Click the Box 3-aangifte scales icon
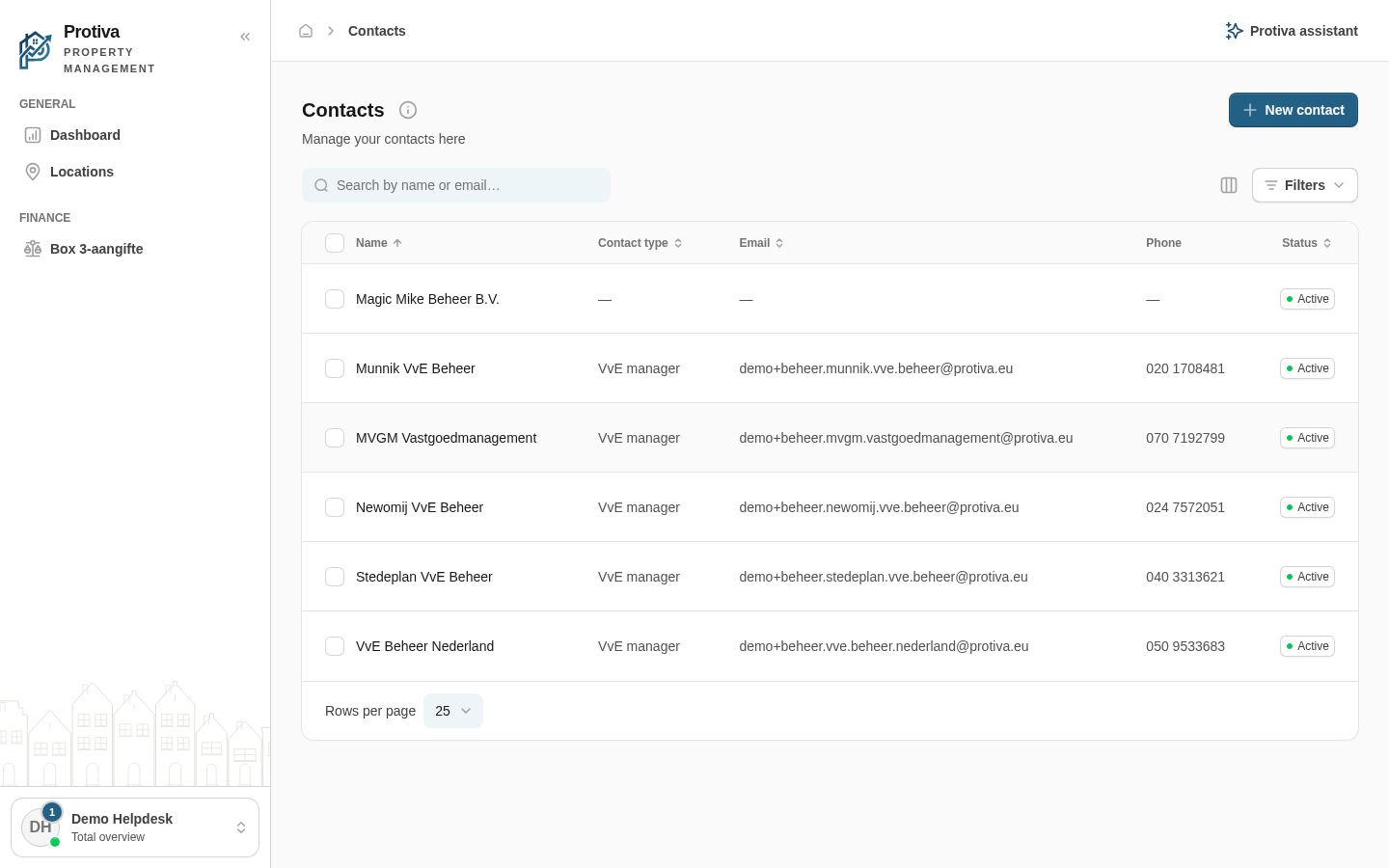This screenshot has height=868, width=1389. coord(33,249)
